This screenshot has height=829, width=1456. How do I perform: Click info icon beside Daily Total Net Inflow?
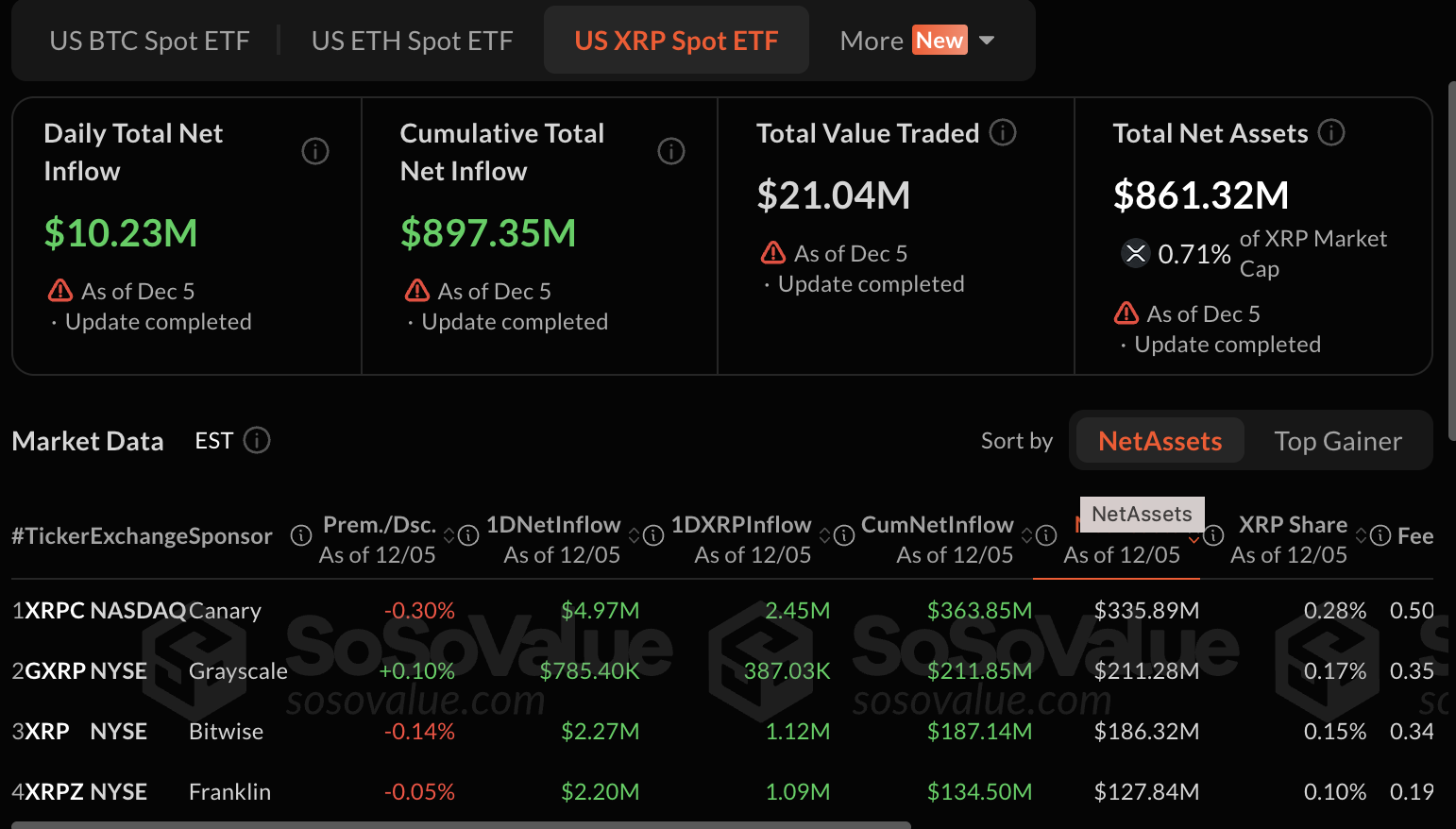(314, 151)
